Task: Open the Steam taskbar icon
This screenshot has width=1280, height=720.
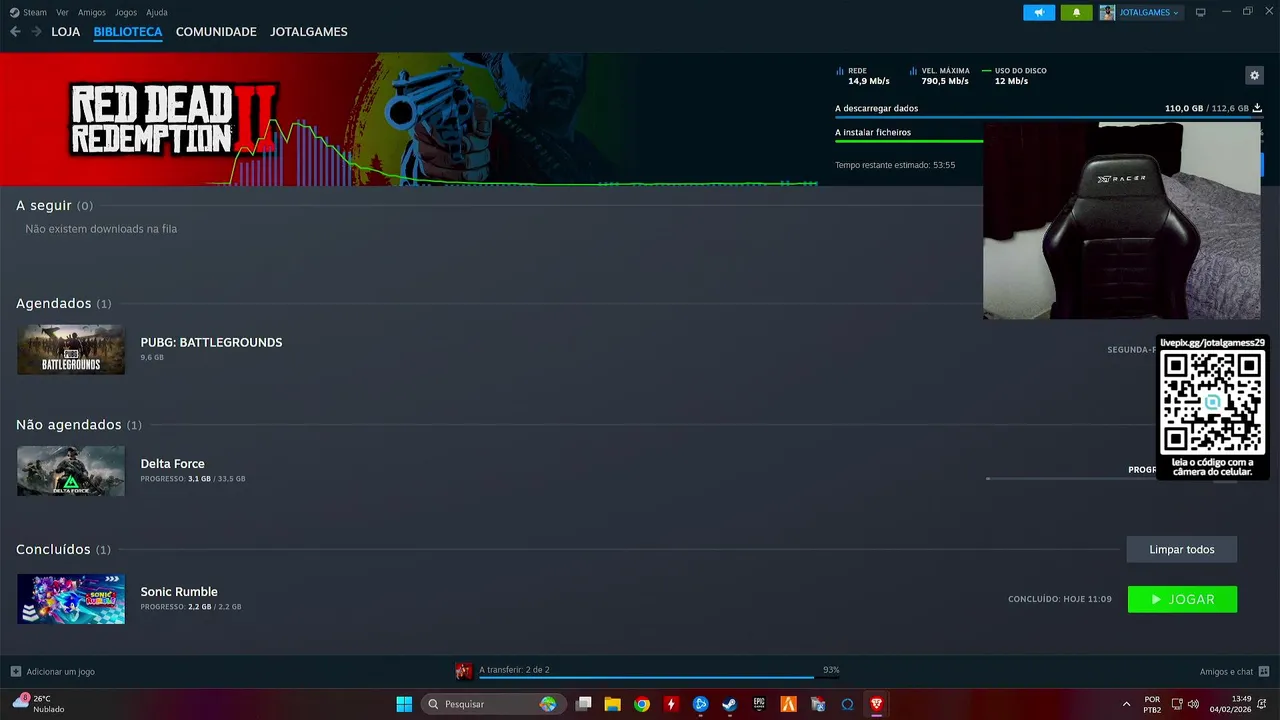Action: pyautogui.click(x=730, y=704)
